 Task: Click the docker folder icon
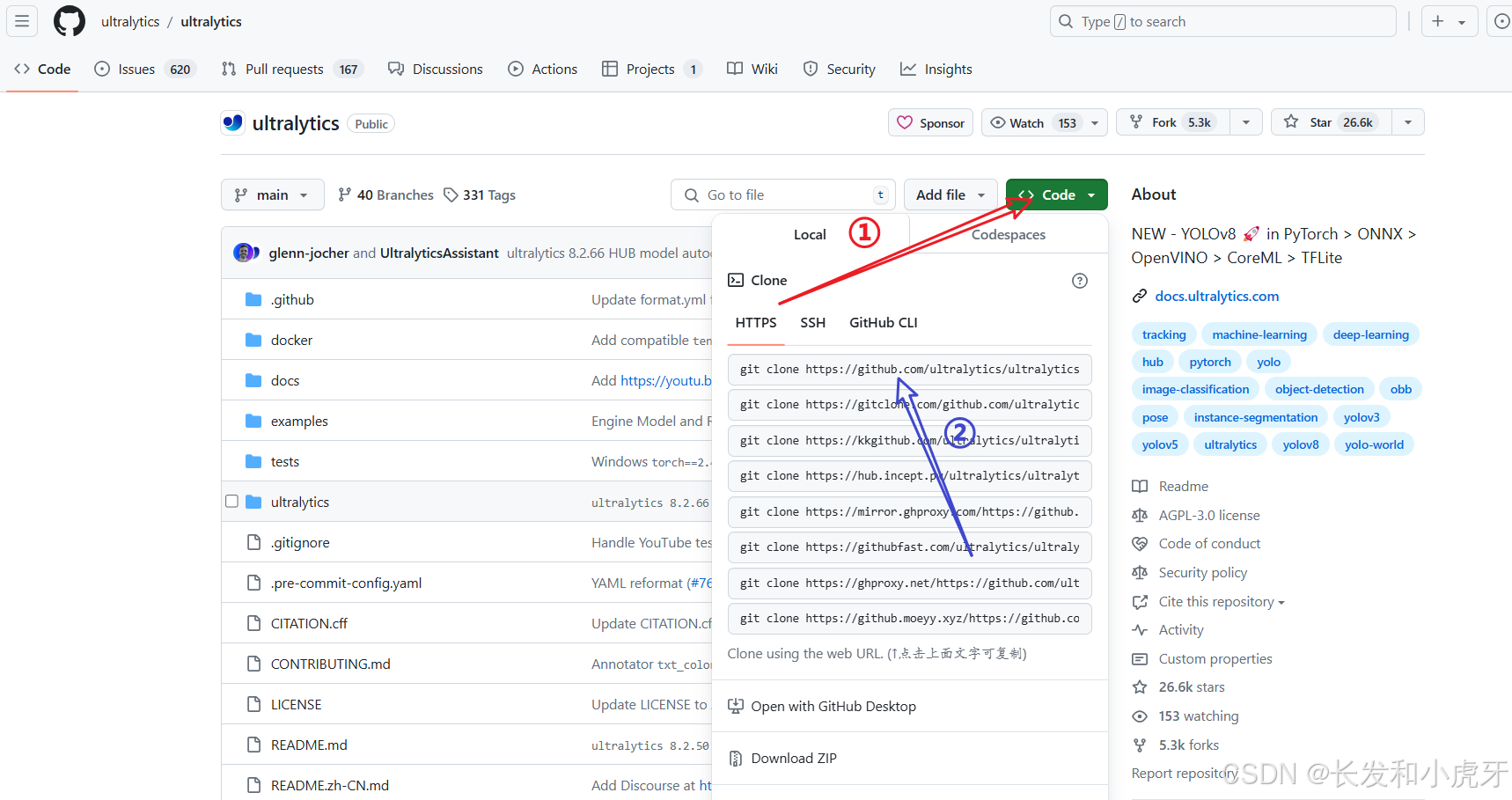click(x=253, y=341)
